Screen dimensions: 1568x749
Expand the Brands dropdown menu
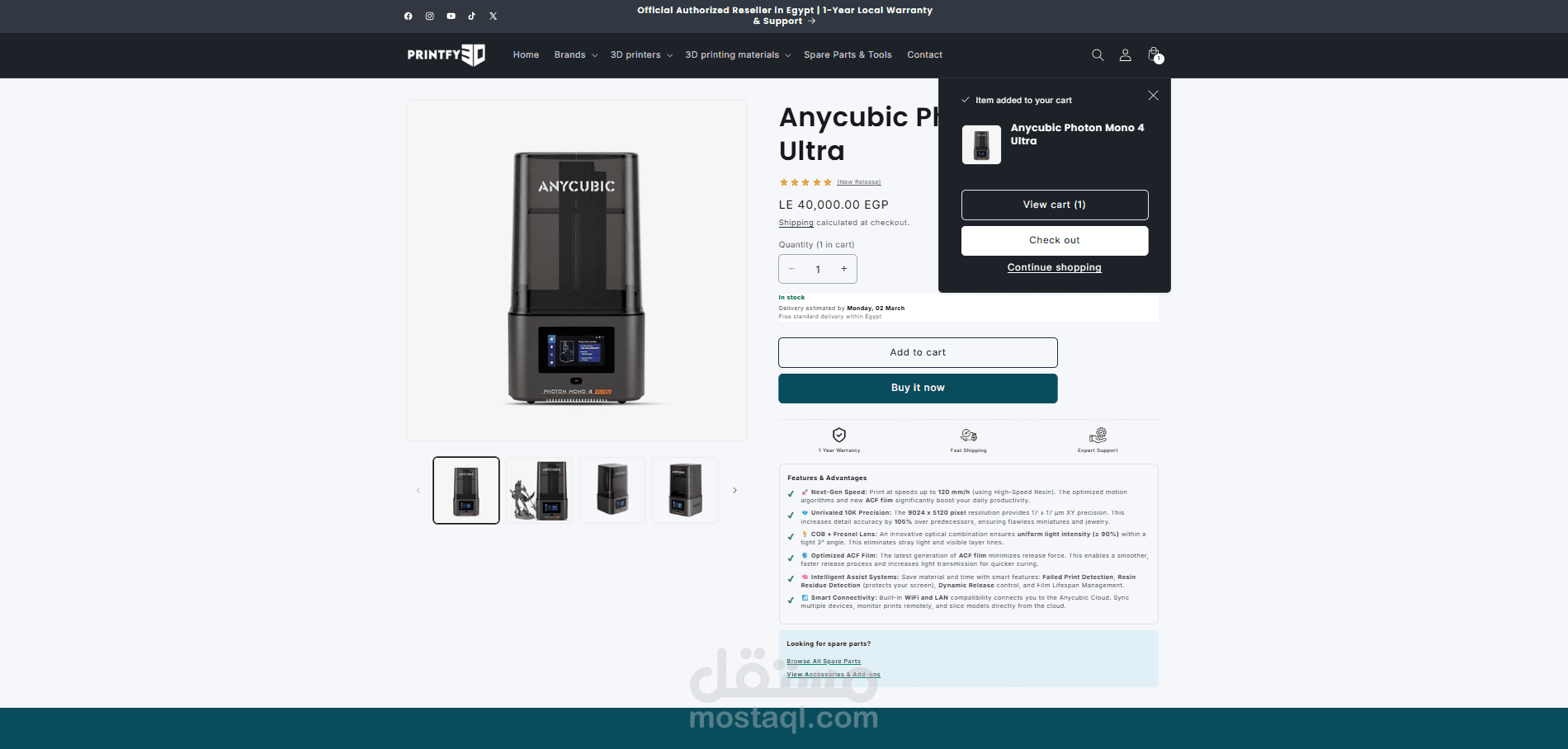point(575,55)
